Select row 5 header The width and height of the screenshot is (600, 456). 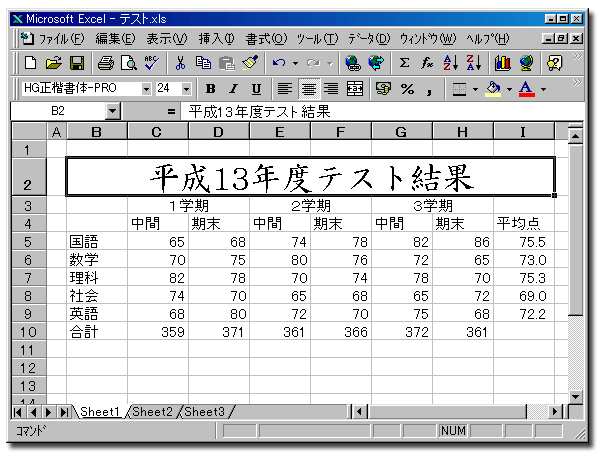tap(29, 242)
